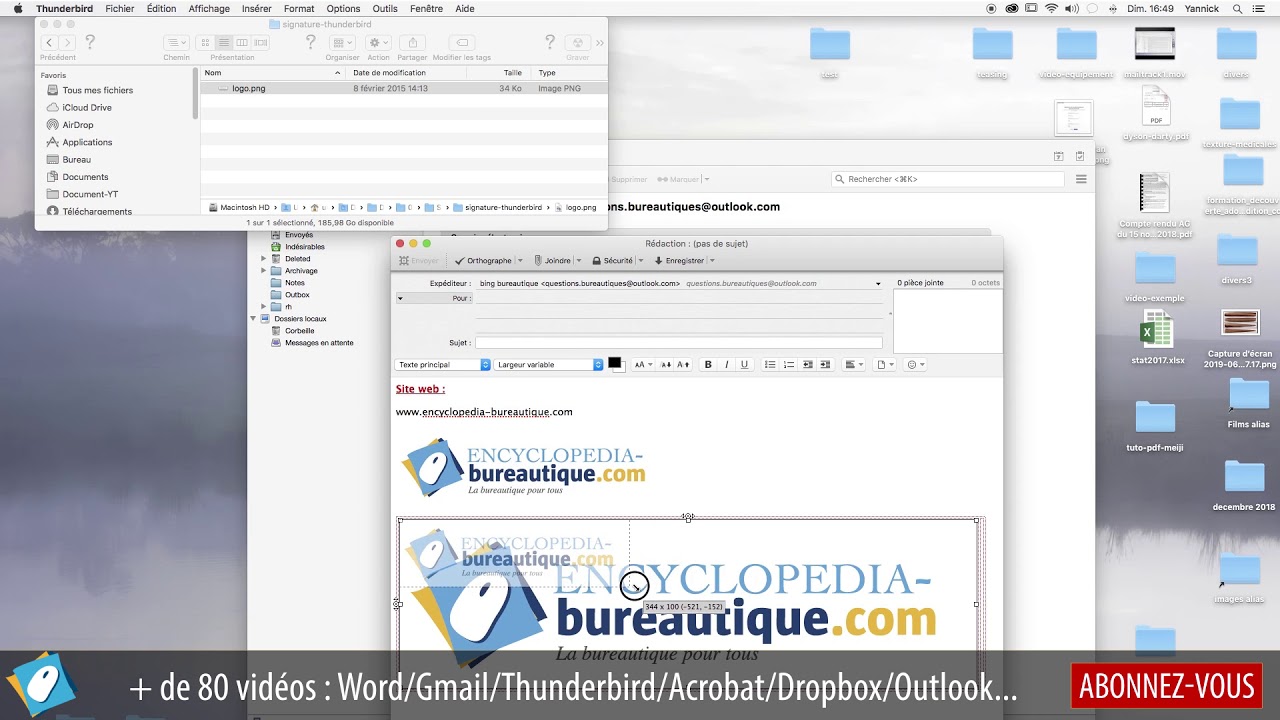Click the Joindre paperclip button
The width and height of the screenshot is (1280, 720).
tap(552, 260)
